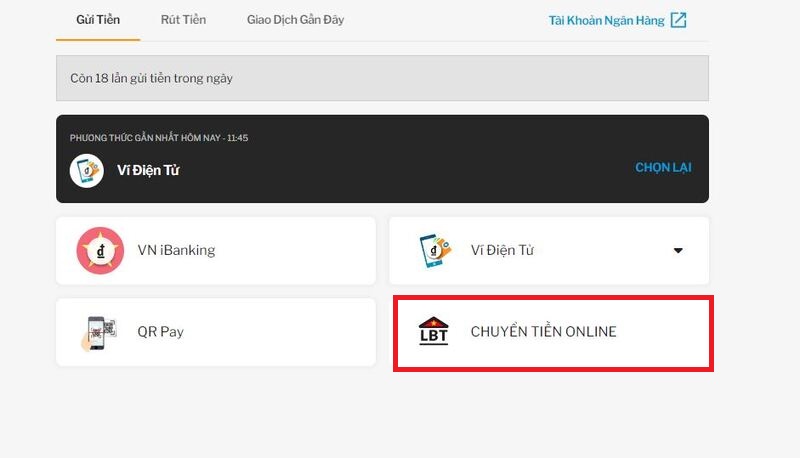Screen dimensions: 800x458
Task: Click the 'Còn 18 lần gửi tiền trong ngày' notice
Action: [x=382, y=78]
